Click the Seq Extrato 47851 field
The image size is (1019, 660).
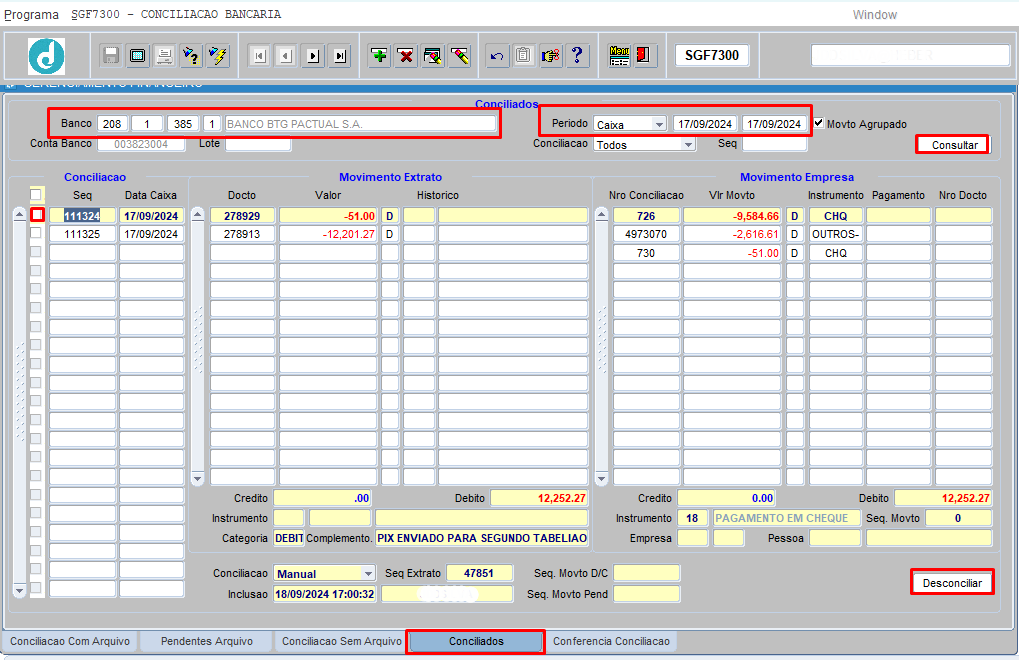coord(479,573)
